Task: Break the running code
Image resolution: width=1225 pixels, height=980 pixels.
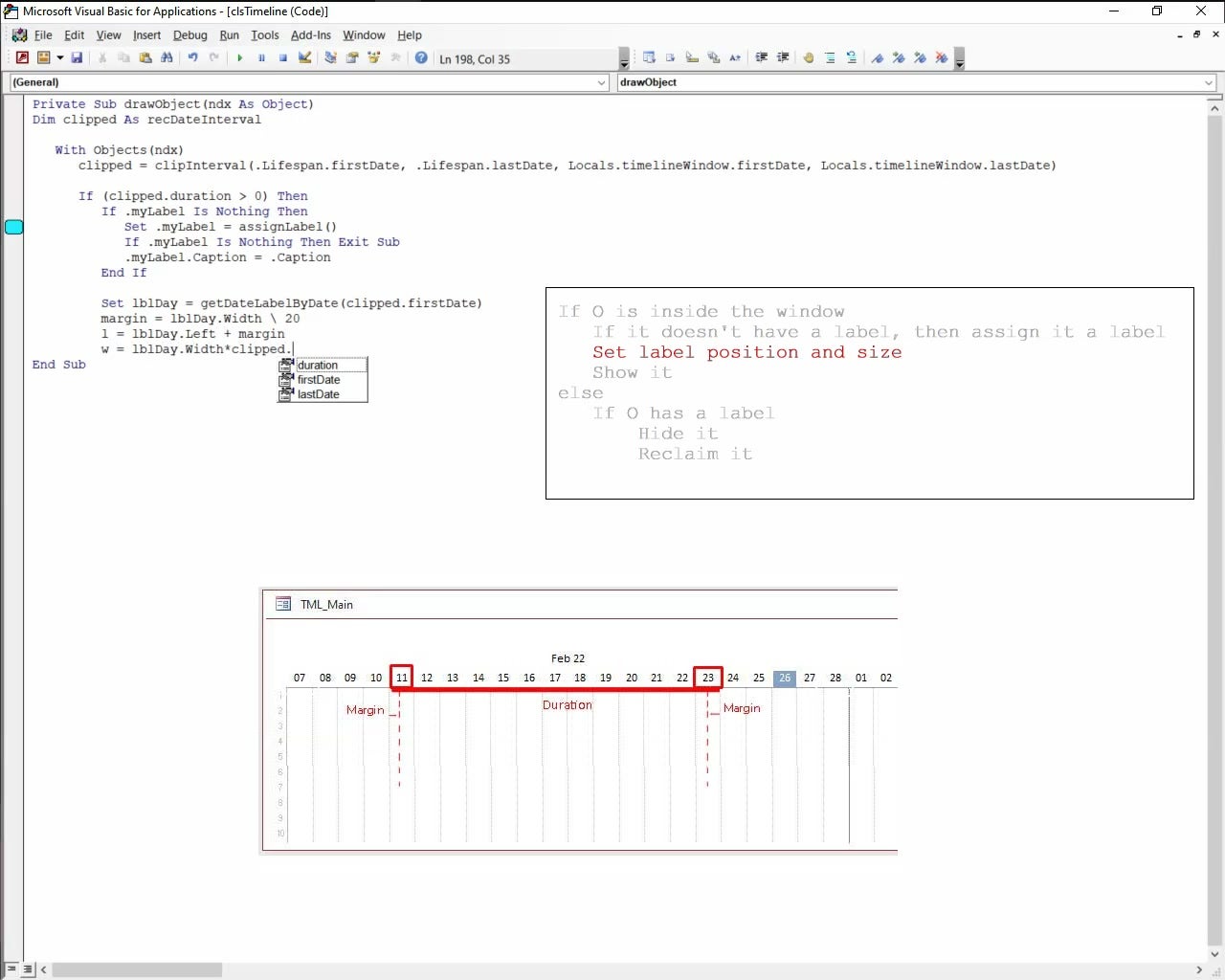Action: (262, 57)
